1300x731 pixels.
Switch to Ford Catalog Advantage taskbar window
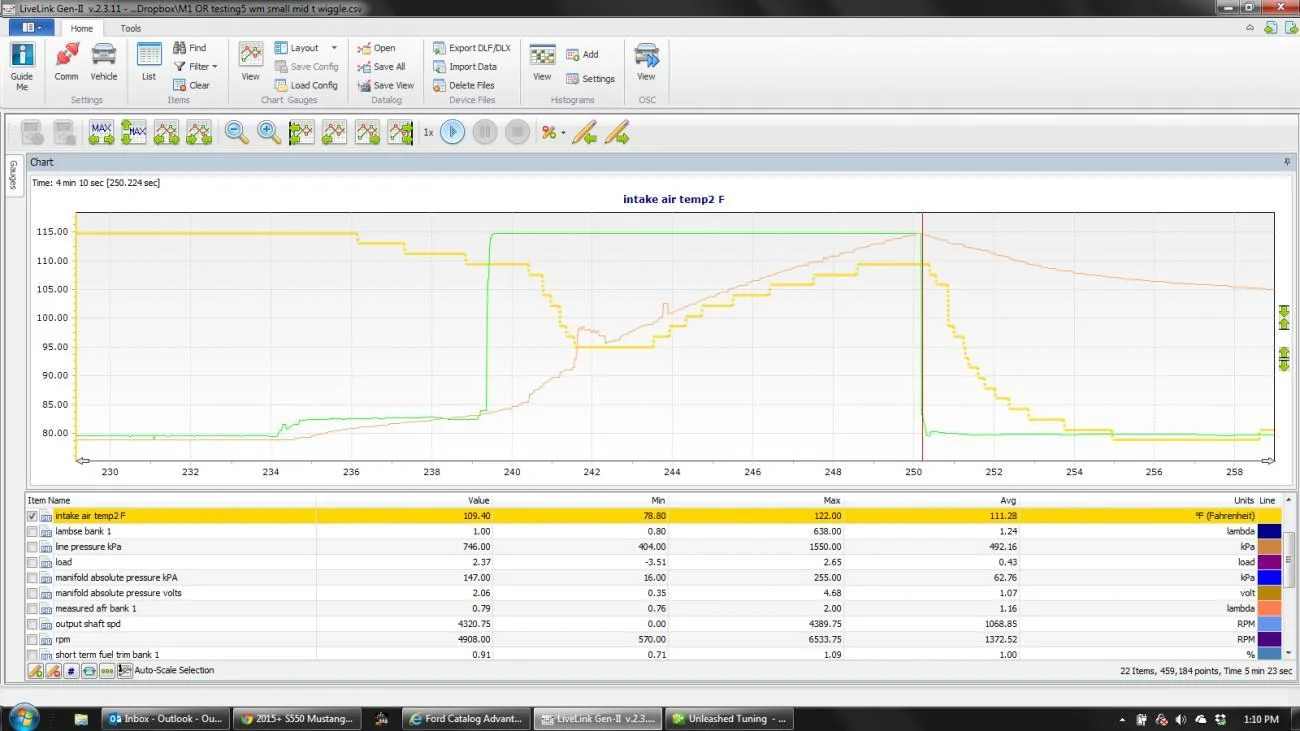coord(466,718)
